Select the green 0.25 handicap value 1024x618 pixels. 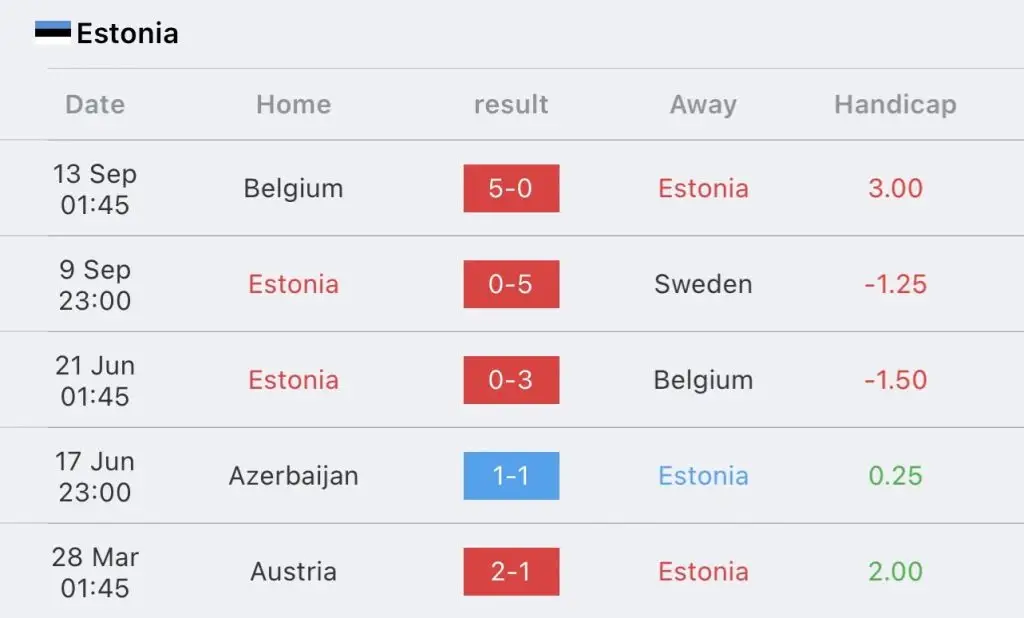click(895, 476)
